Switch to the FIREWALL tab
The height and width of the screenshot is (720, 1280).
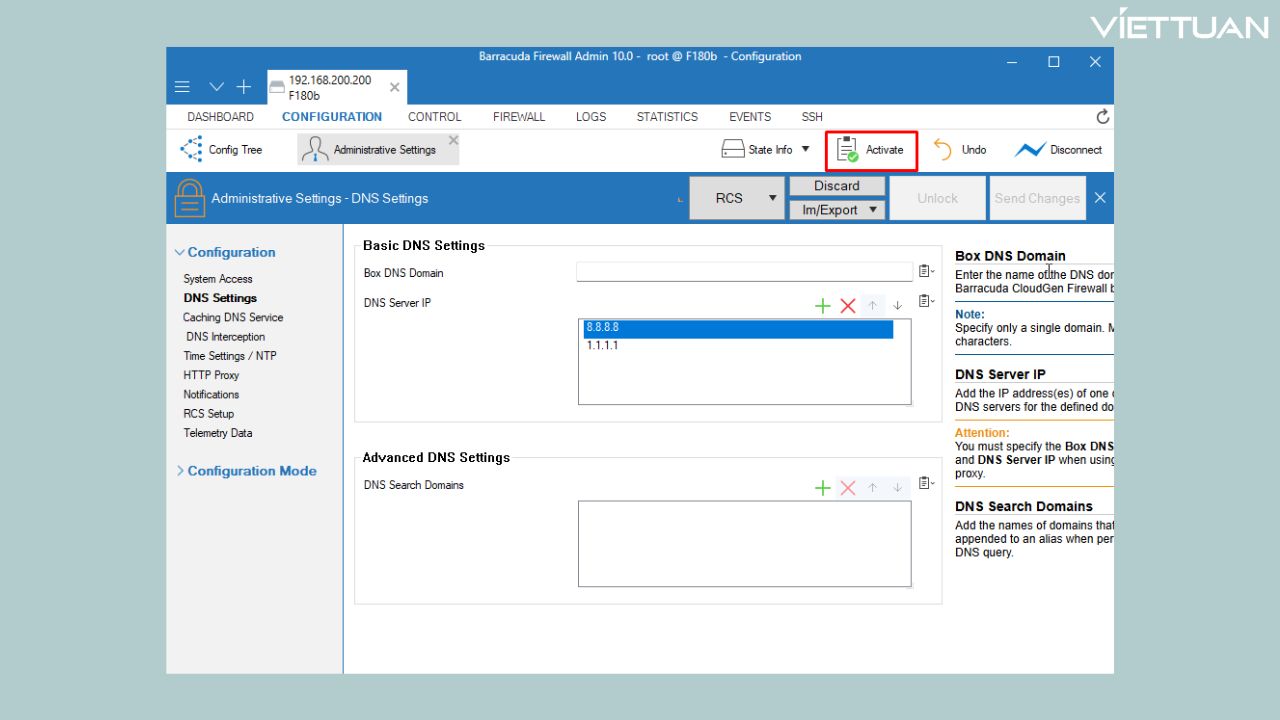tap(519, 117)
